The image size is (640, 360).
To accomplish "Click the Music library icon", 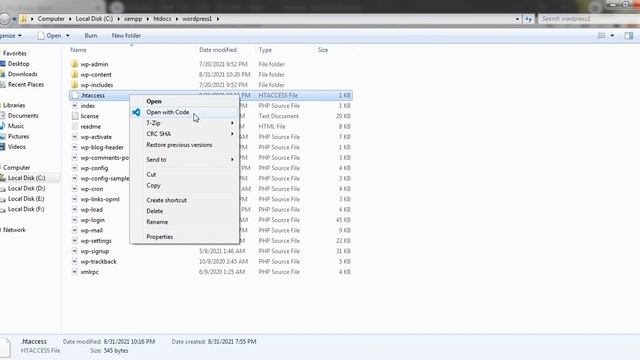I will point(3,126).
